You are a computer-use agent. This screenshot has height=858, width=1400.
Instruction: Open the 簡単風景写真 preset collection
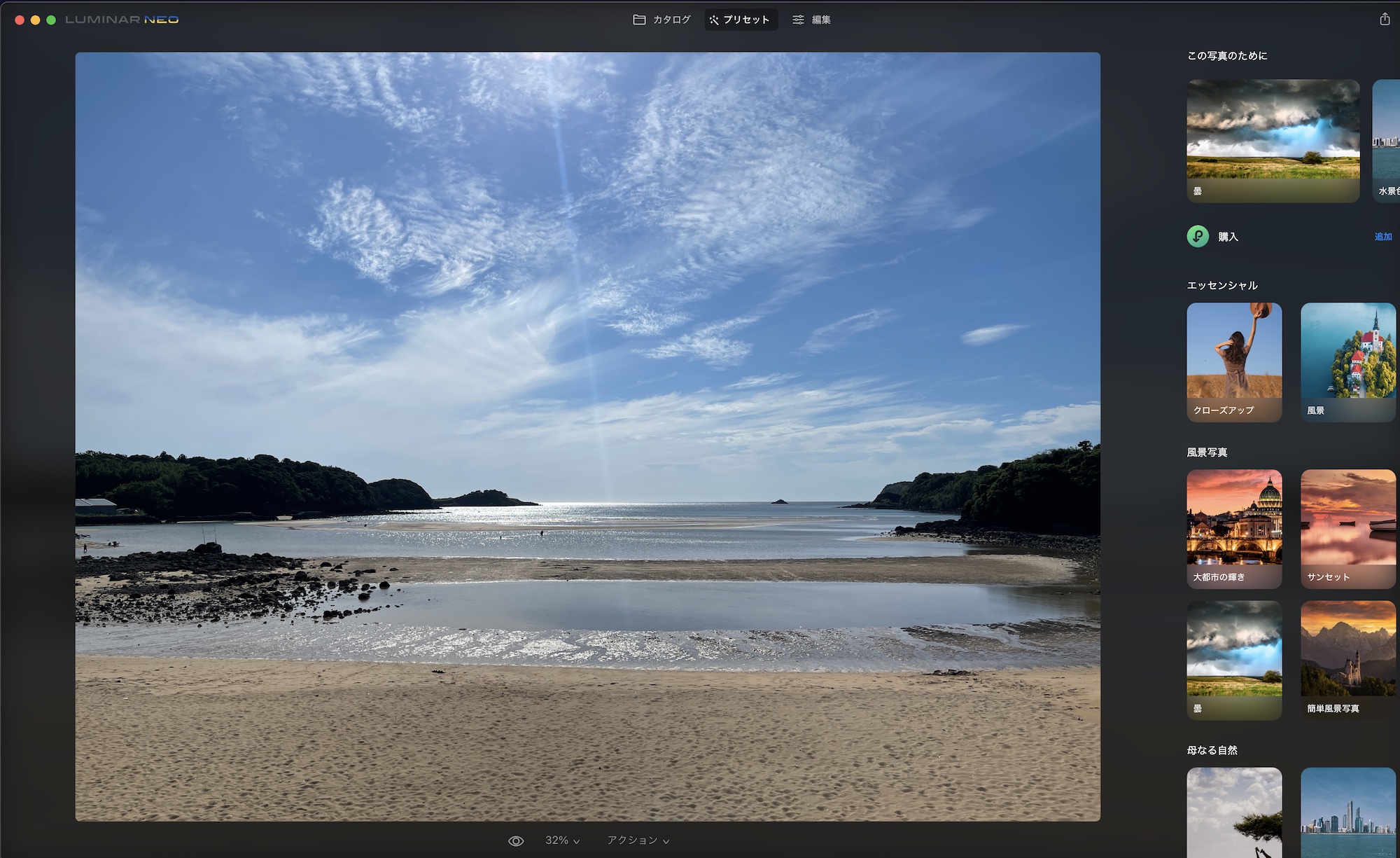[1347, 660]
